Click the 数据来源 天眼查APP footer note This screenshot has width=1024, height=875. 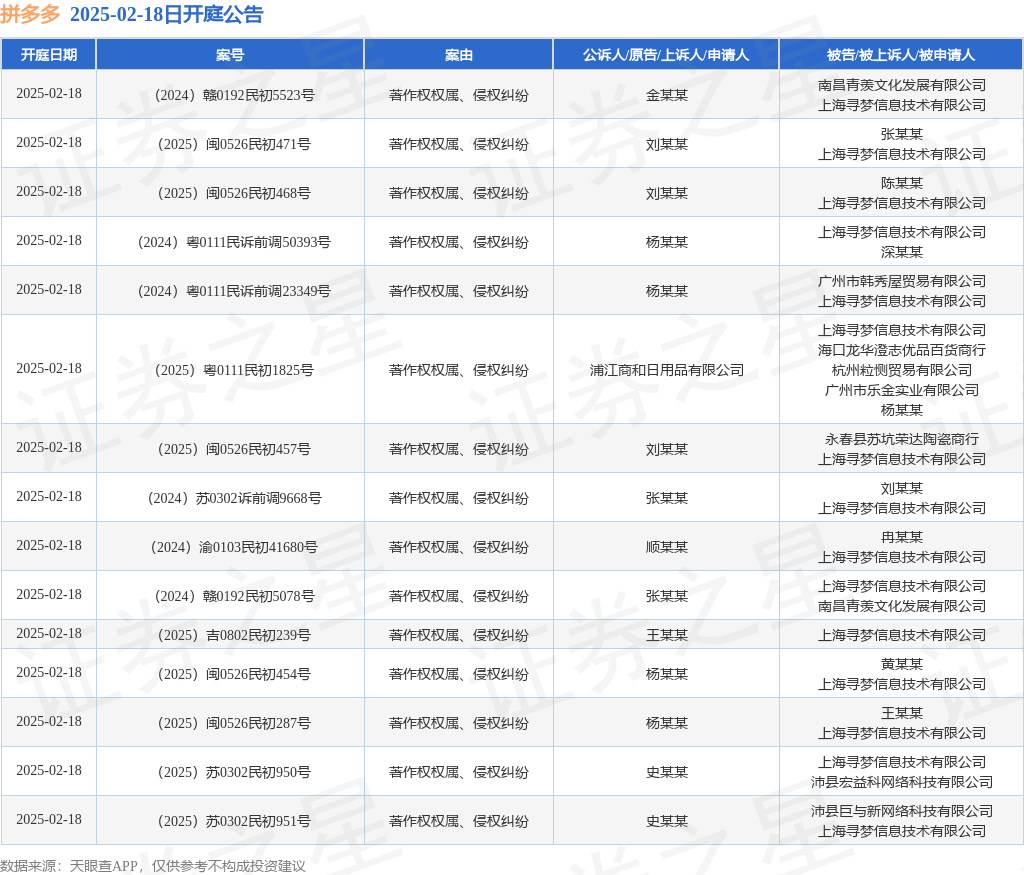click(153, 866)
